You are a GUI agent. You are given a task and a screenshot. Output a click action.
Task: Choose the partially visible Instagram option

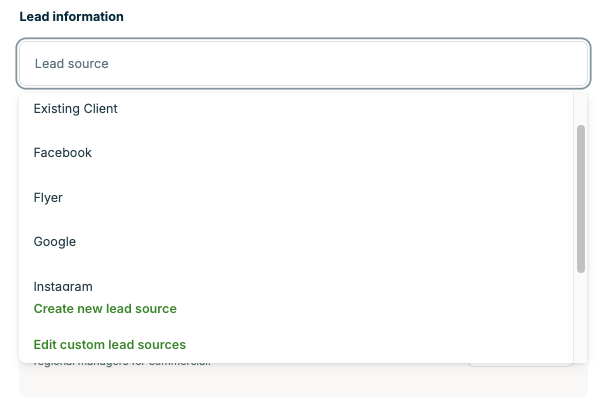64,286
